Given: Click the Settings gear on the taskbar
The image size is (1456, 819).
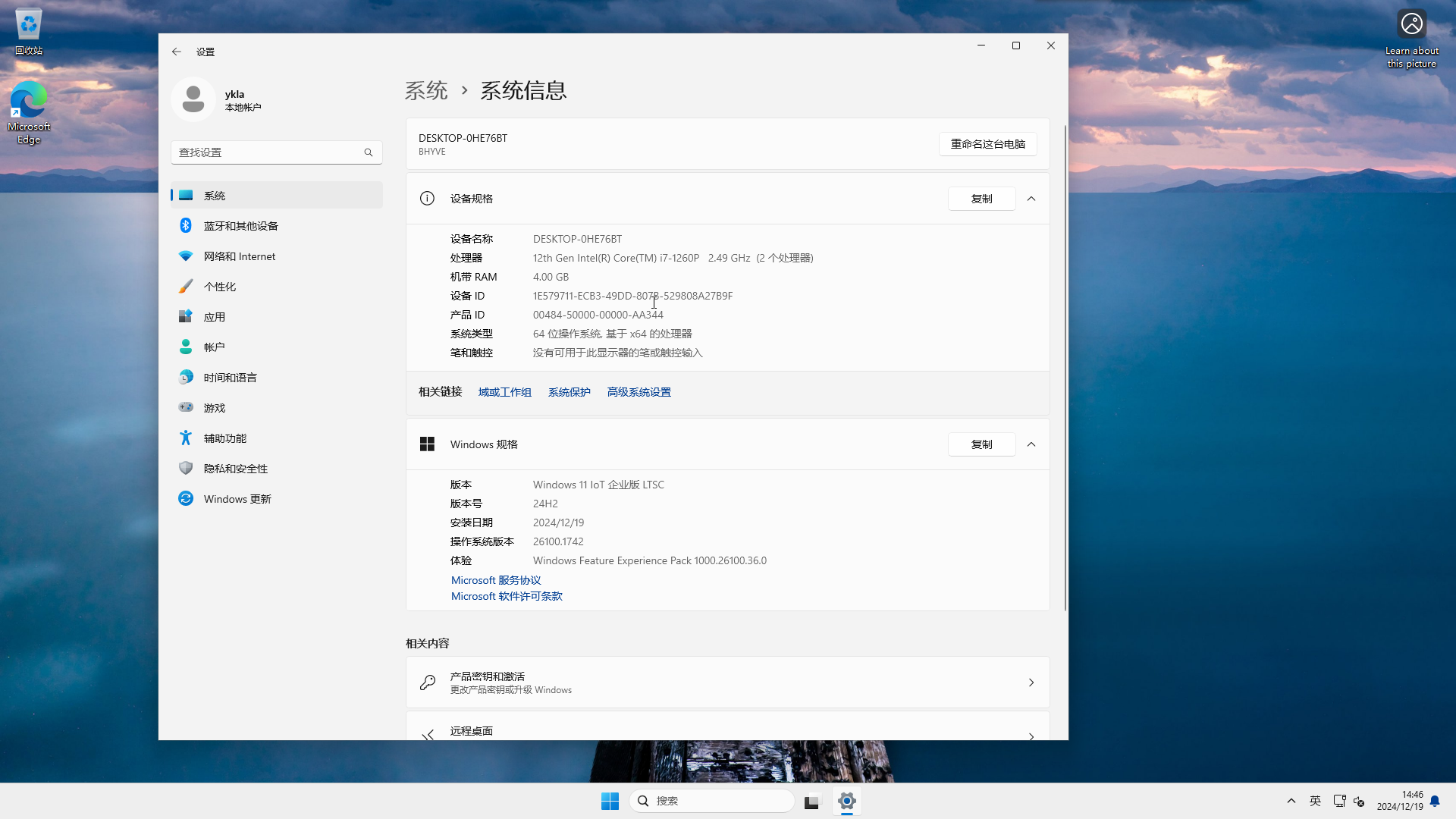Looking at the screenshot, I should click(847, 801).
